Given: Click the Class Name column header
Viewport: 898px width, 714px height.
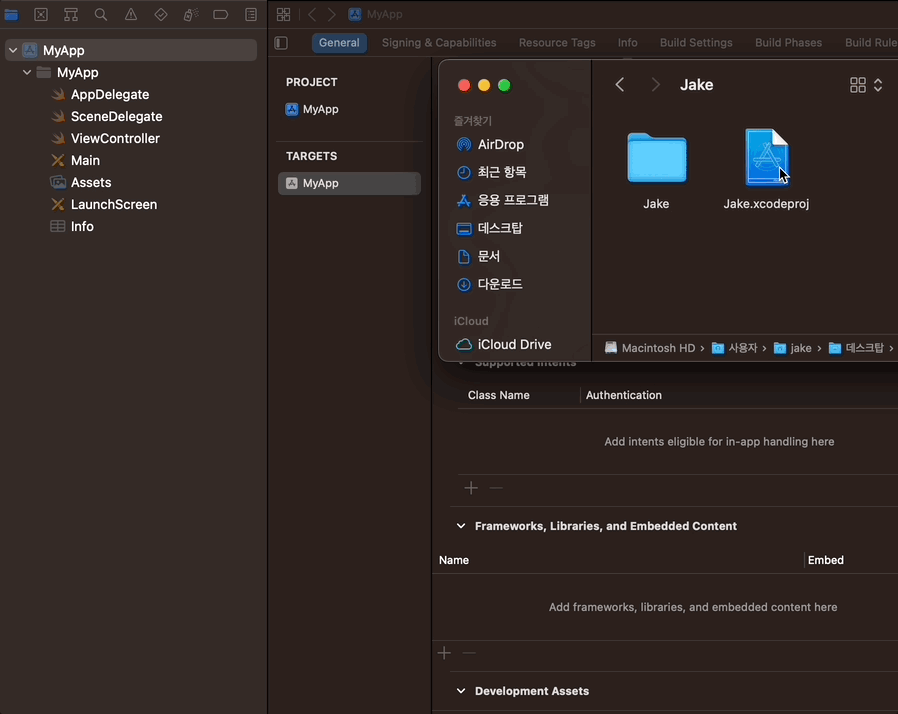Looking at the screenshot, I should point(498,396).
